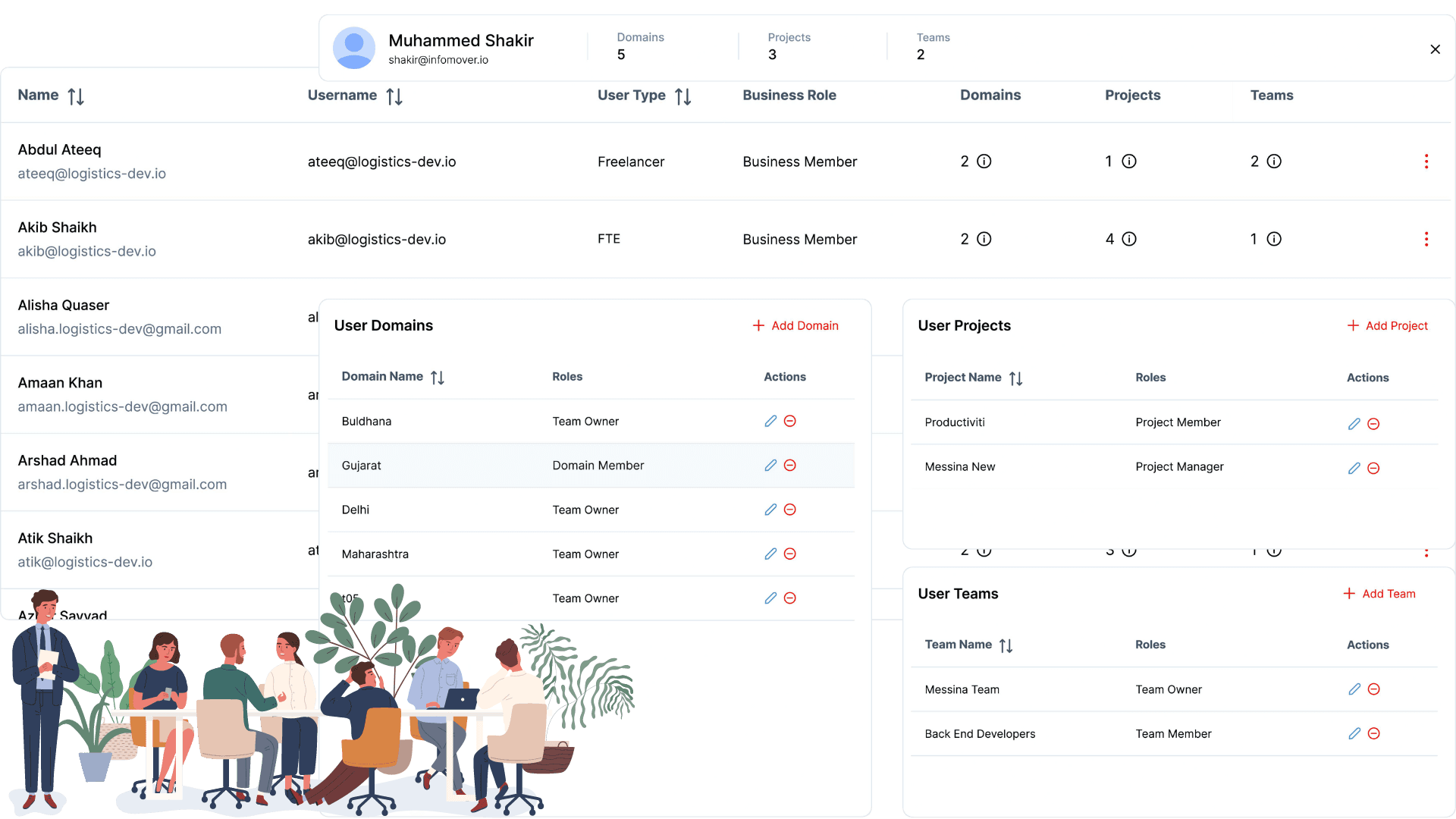Image resolution: width=1456 pixels, height=819 pixels.
Task: Click the Add Project button
Action: [1388, 325]
